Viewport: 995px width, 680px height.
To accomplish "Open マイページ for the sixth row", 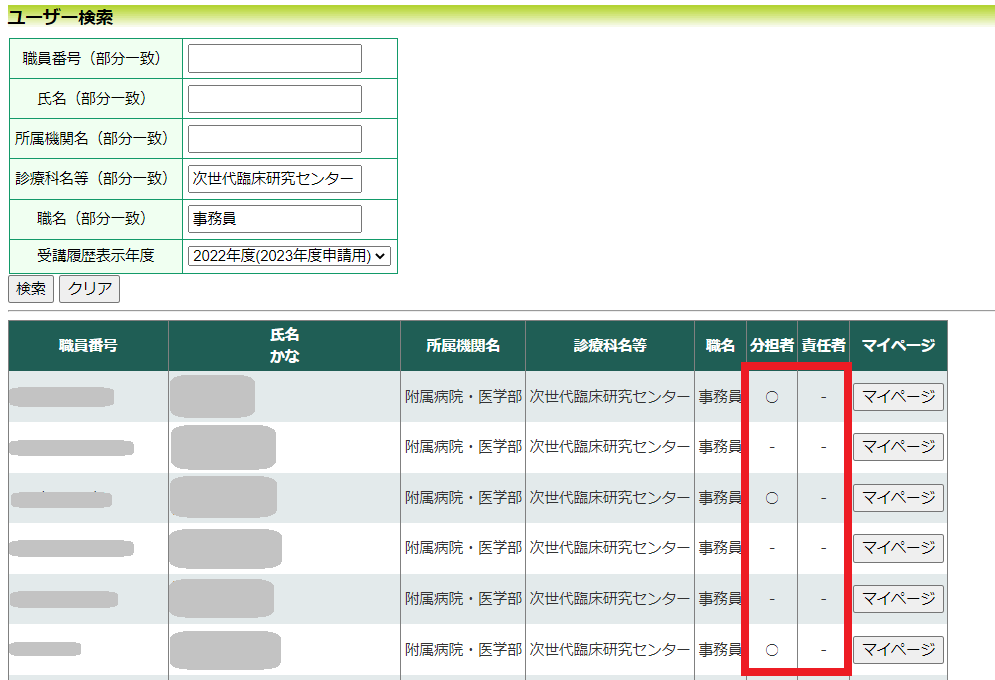I will coord(897,650).
